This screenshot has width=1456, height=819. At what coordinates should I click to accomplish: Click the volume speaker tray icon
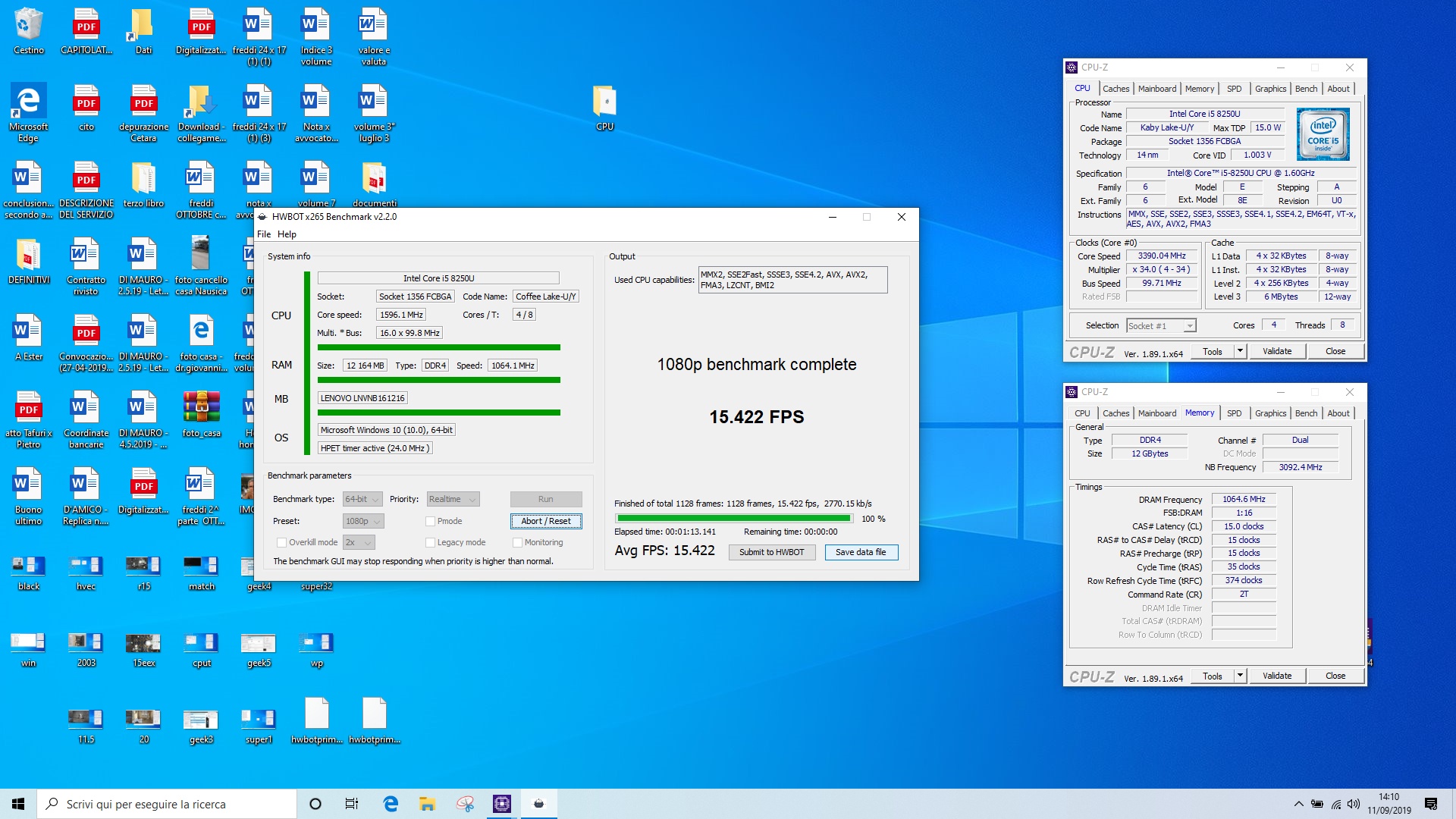[x=1354, y=804]
